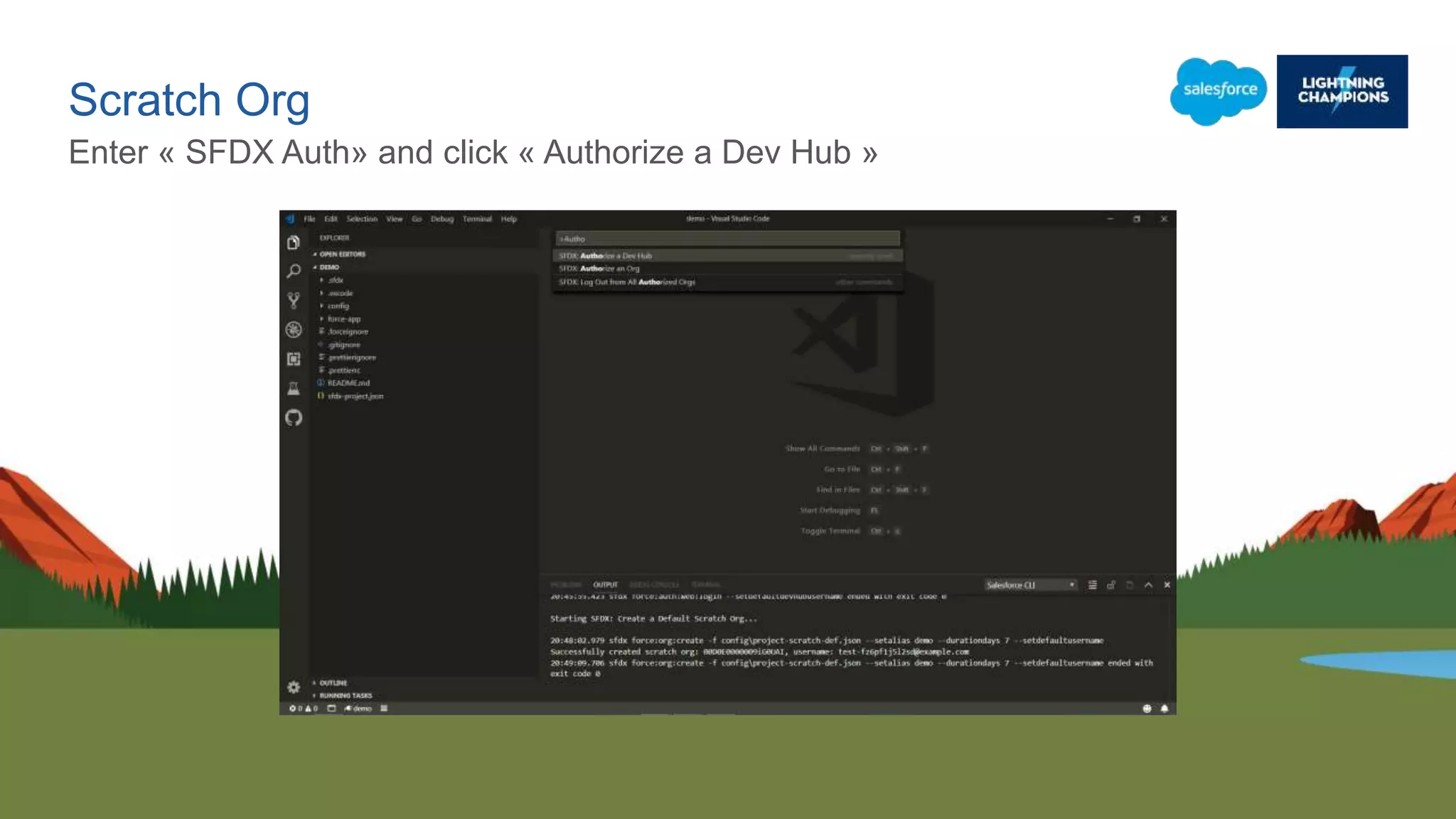Image resolution: width=1456 pixels, height=819 pixels.
Task: Open the Extensions view icon
Action: pyautogui.click(x=294, y=359)
